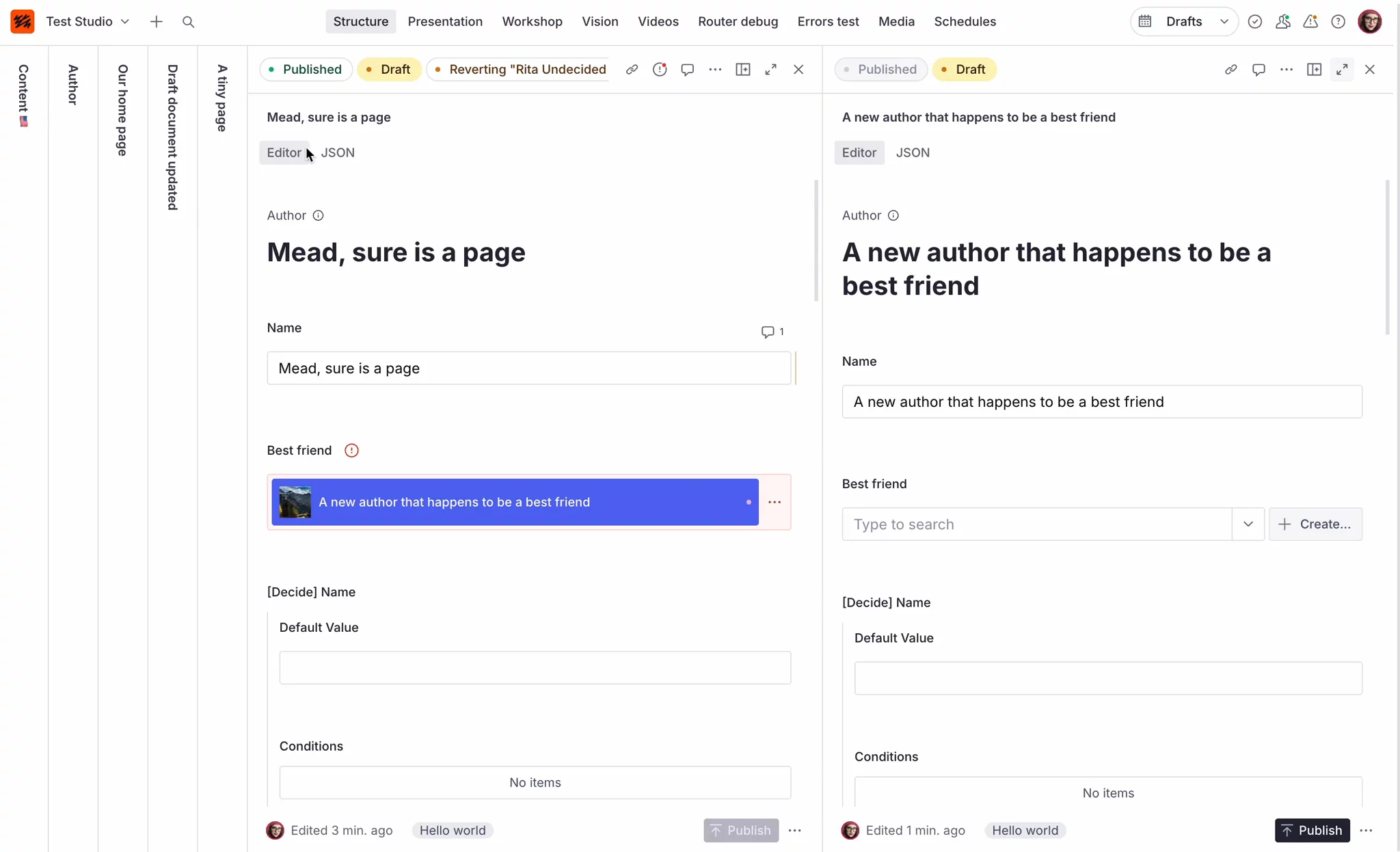This screenshot has height=852, width=1400.
Task: Click the search icon in top bar
Action: [189, 22]
